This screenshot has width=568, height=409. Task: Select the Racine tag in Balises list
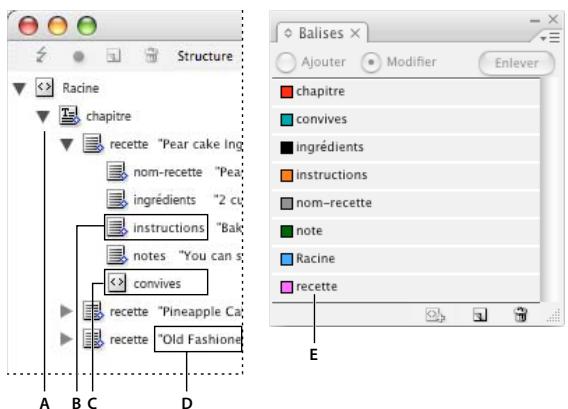pyautogui.click(x=406, y=259)
